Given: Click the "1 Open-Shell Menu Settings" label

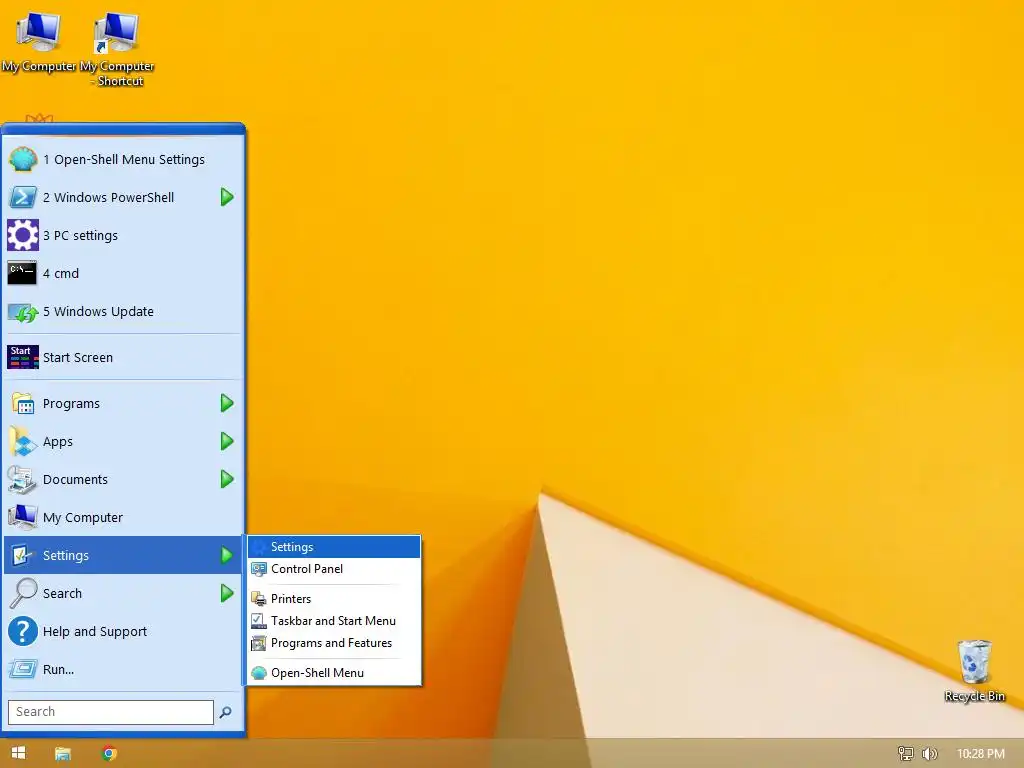Looking at the screenshot, I should tap(123, 159).
